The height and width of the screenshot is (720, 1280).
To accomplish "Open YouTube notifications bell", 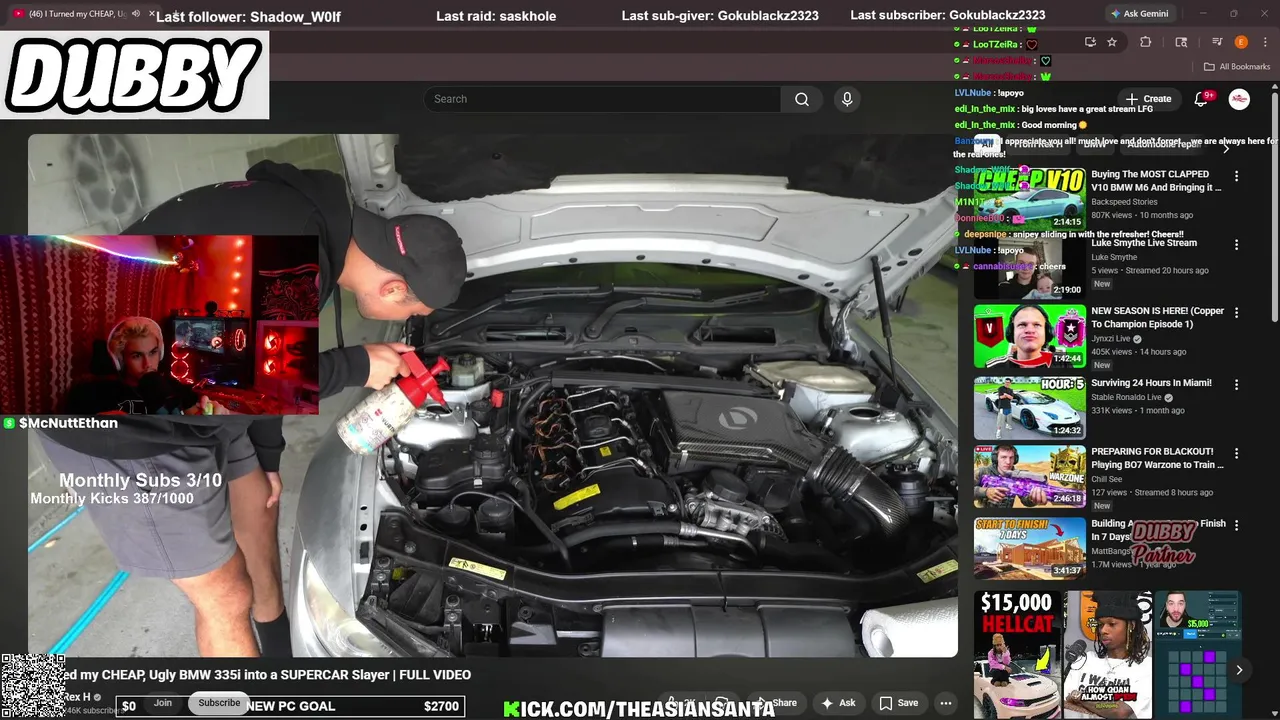I will click(x=1202, y=99).
